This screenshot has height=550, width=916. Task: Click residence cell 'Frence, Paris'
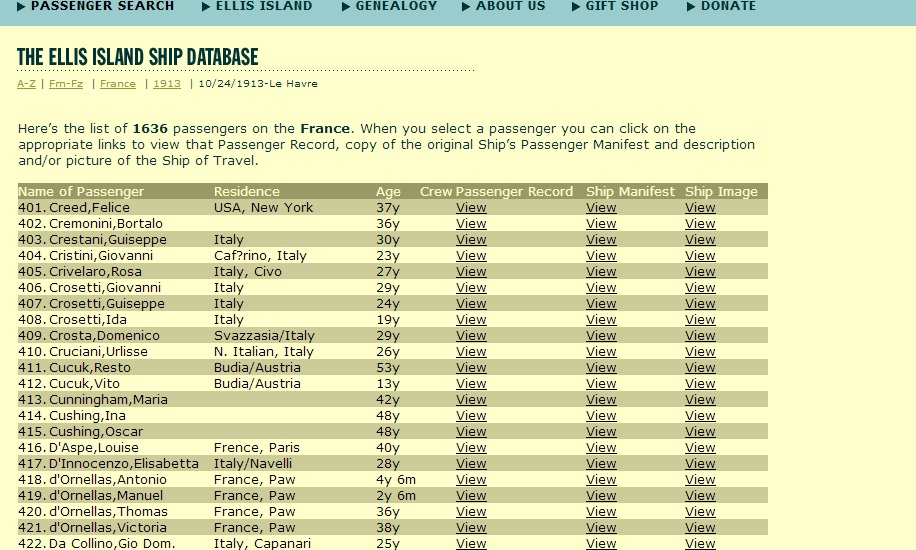[x=256, y=447]
